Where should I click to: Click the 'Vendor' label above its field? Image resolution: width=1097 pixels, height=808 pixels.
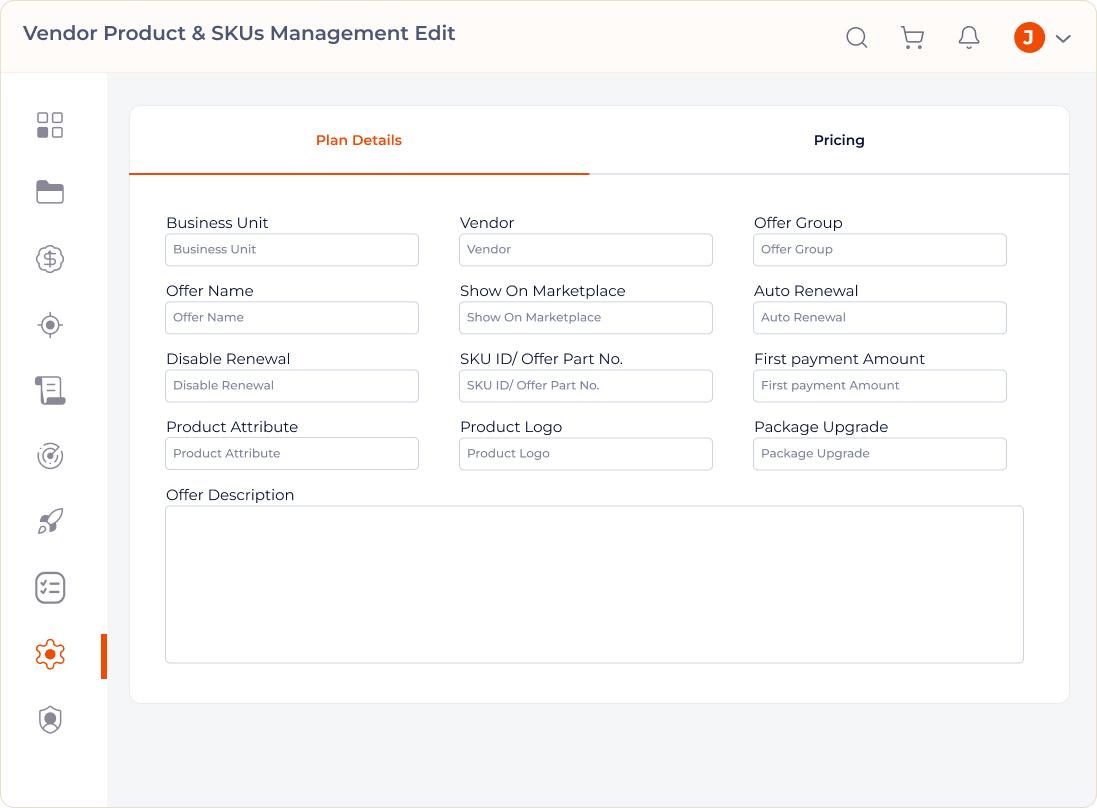pyautogui.click(x=487, y=222)
